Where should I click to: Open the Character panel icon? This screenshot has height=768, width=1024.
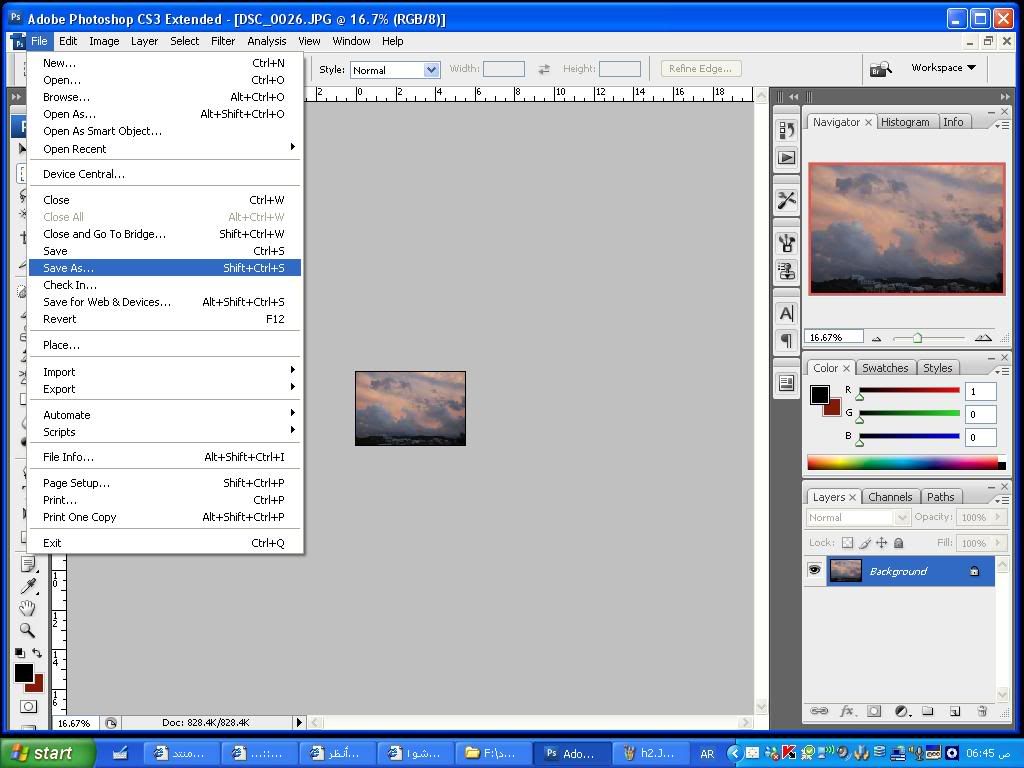[x=786, y=313]
